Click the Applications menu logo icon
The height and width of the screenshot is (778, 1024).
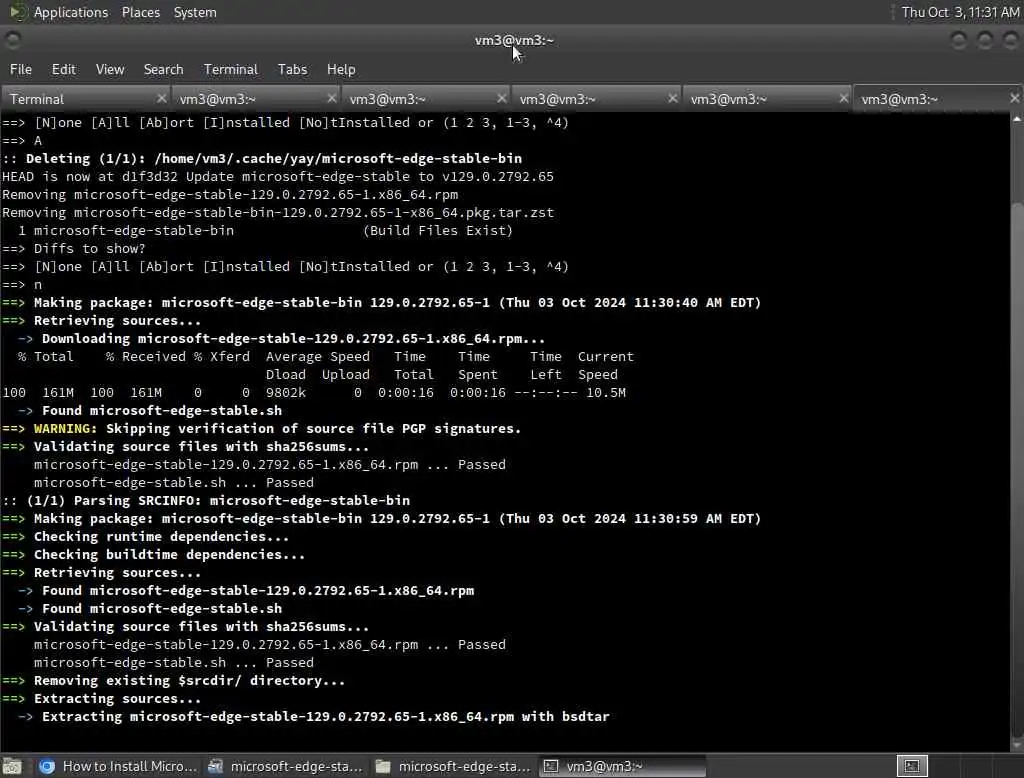point(18,12)
